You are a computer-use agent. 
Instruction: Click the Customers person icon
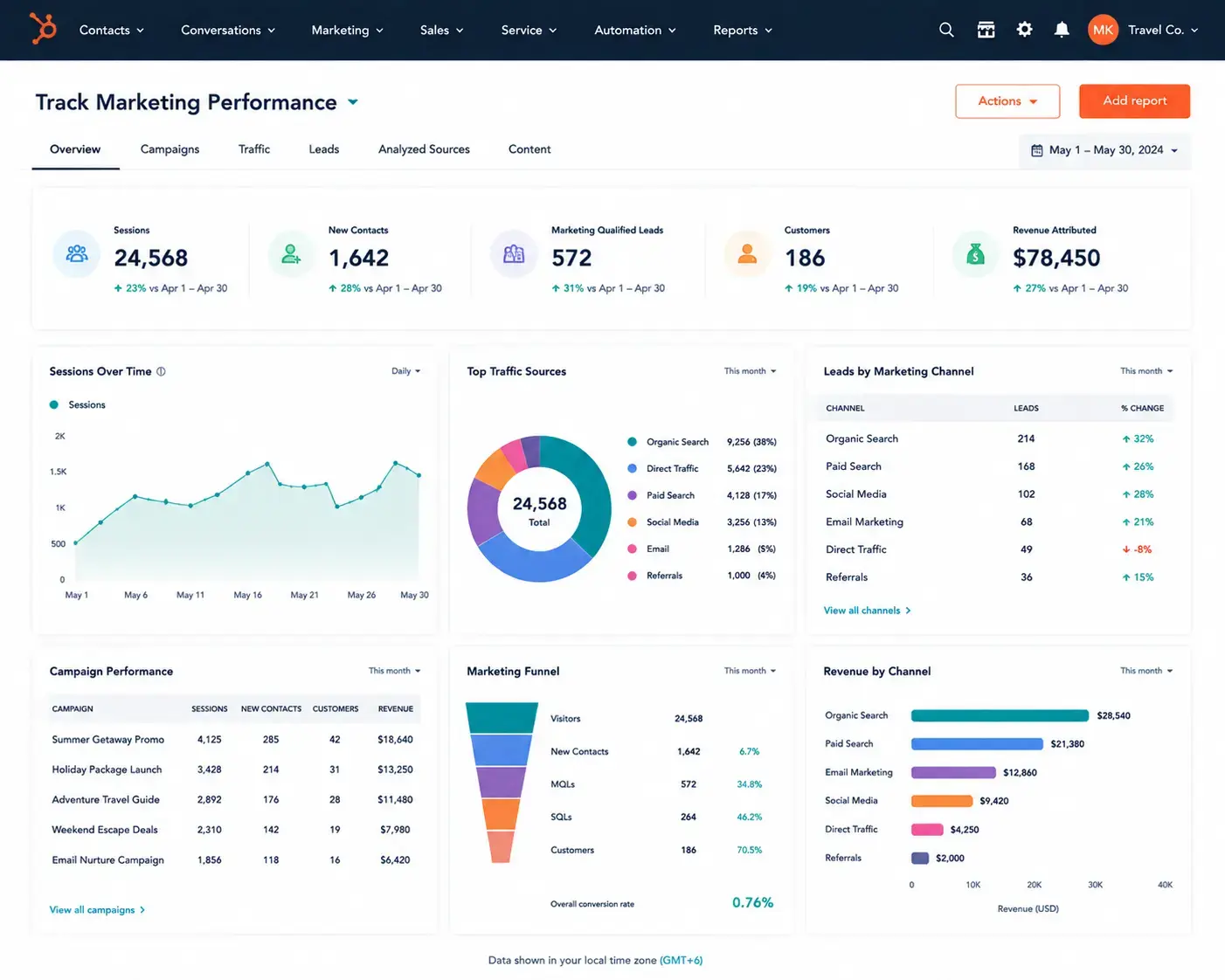(x=747, y=254)
